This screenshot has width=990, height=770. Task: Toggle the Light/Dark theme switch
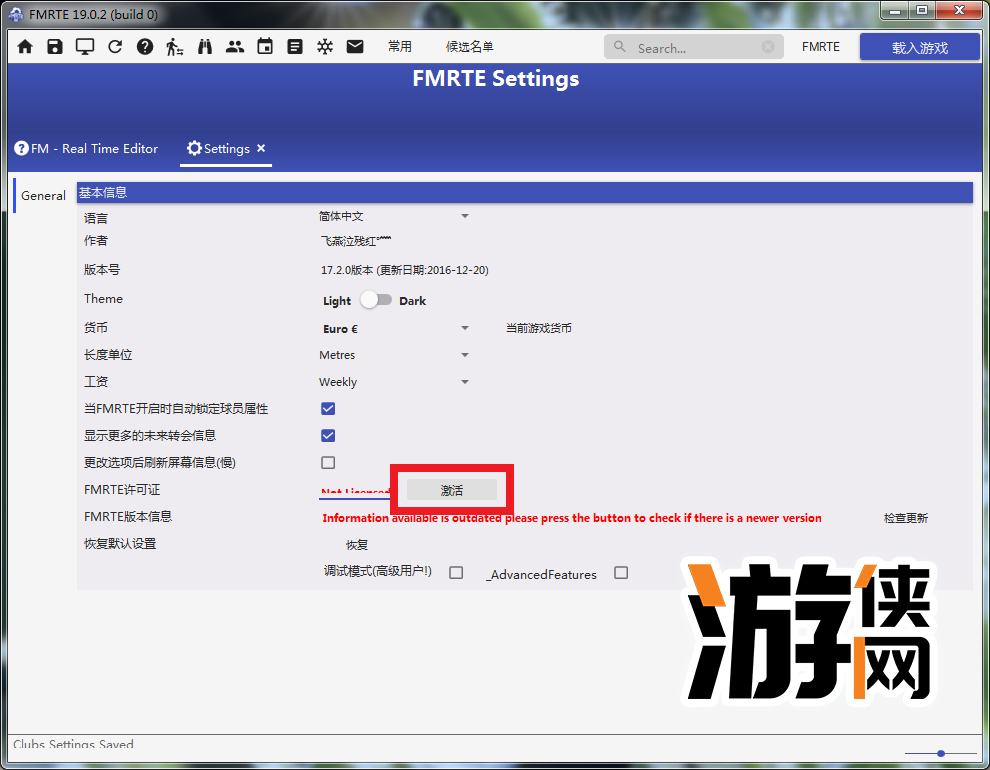point(376,300)
